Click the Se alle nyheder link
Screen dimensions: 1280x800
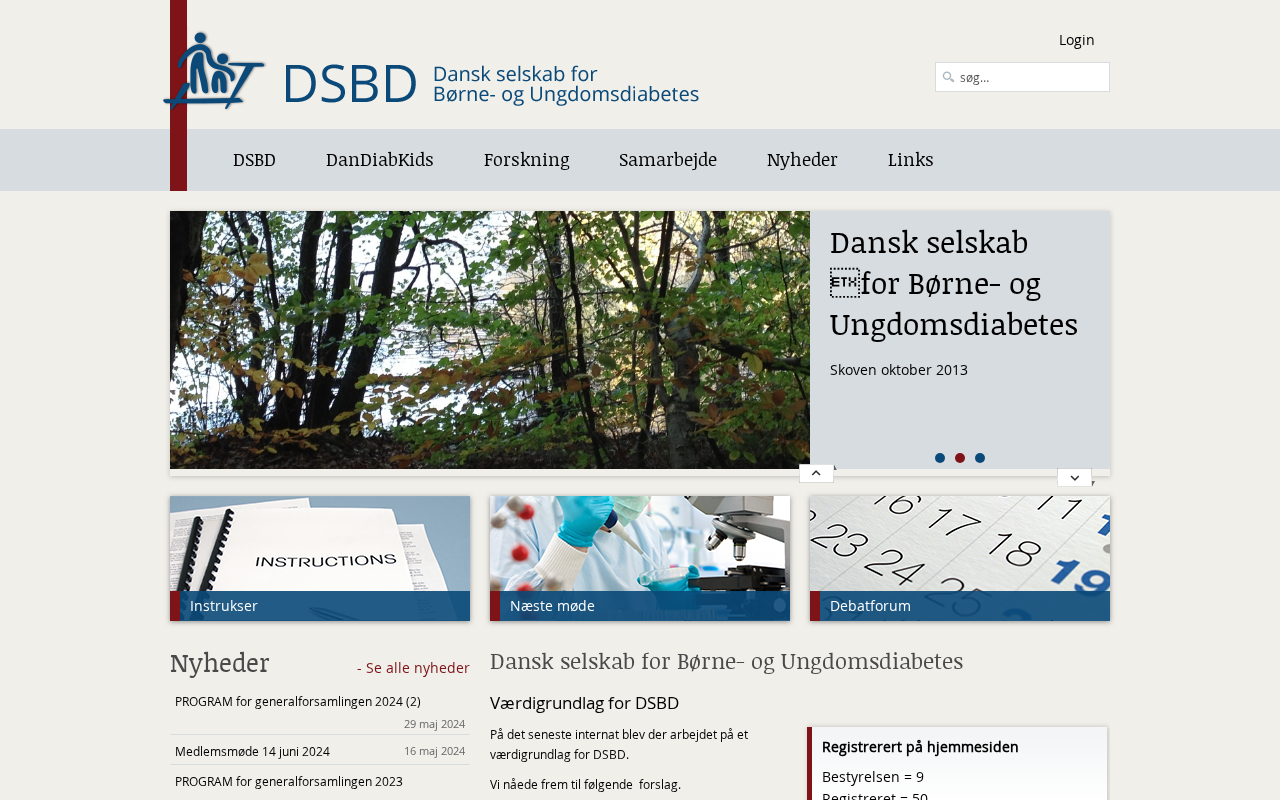tap(413, 668)
